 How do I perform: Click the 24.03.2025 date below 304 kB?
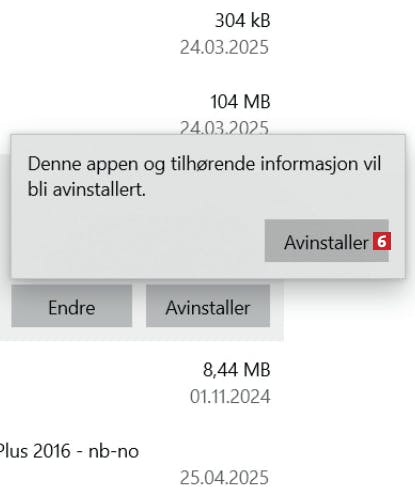224,47
